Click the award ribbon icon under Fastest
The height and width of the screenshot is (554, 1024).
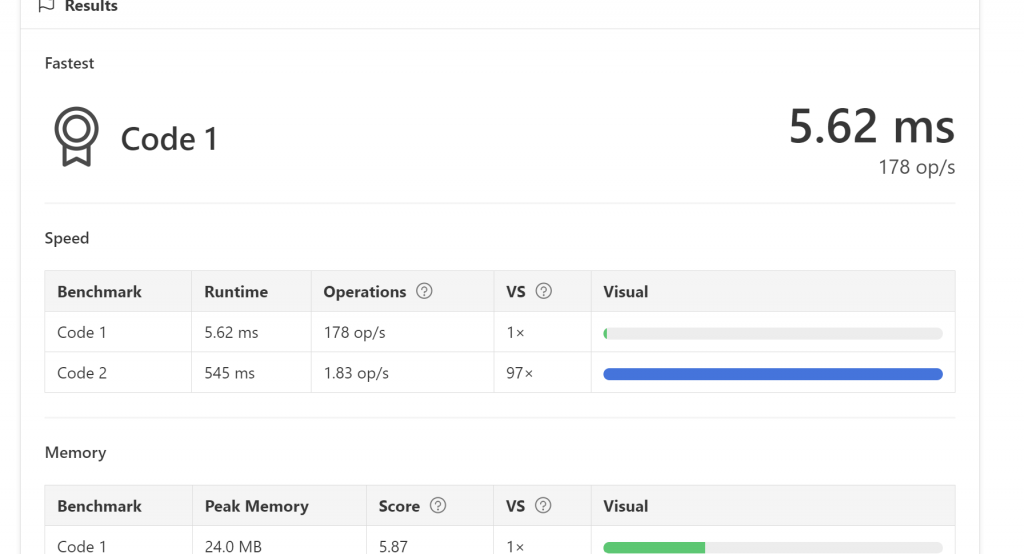tap(77, 137)
